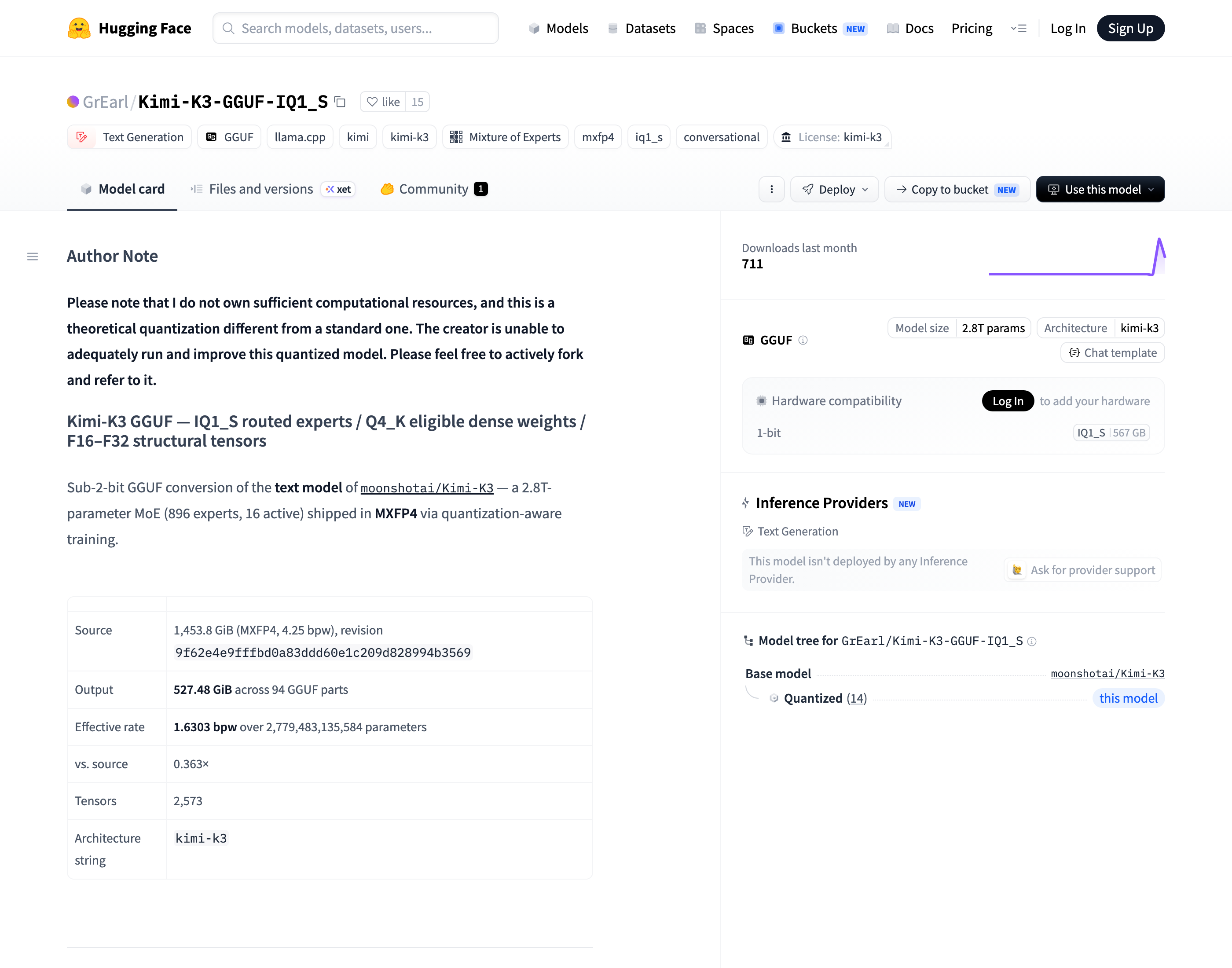The height and width of the screenshot is (968, 1232).
Task: Open Models in the top navigation
Action: coord(558,28)
